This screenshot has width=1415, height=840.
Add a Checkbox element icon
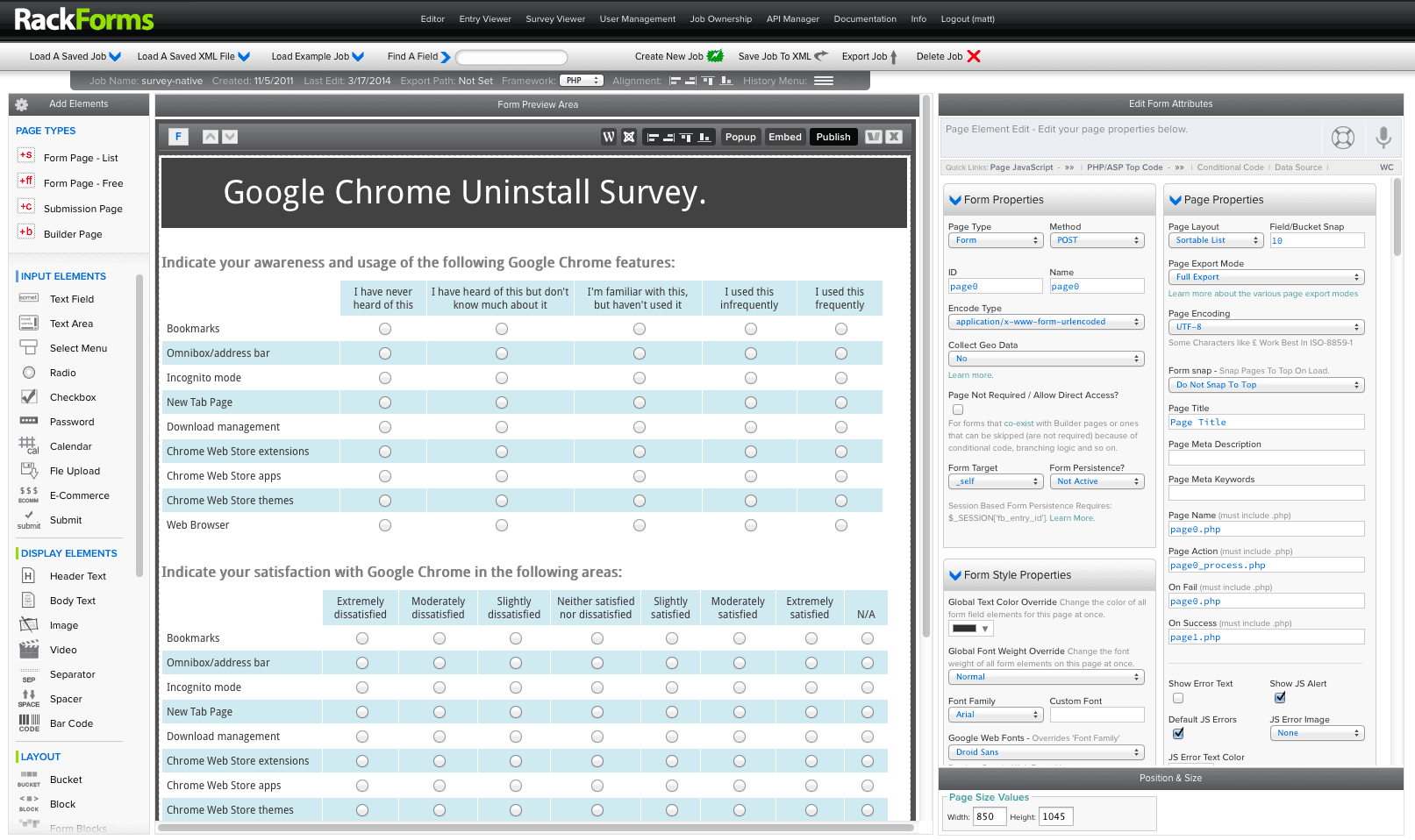pos(29,396)
